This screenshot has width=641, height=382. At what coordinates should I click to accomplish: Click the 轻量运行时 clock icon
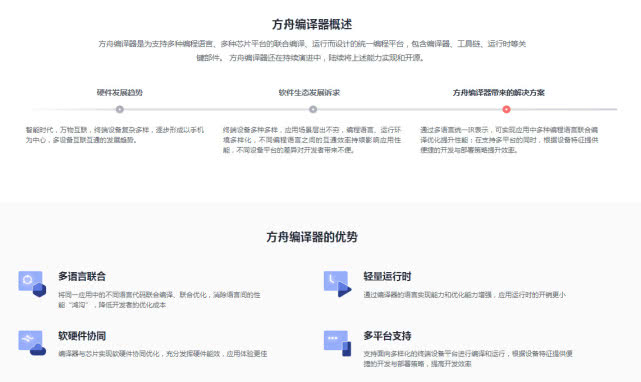(x=337, y=283)
